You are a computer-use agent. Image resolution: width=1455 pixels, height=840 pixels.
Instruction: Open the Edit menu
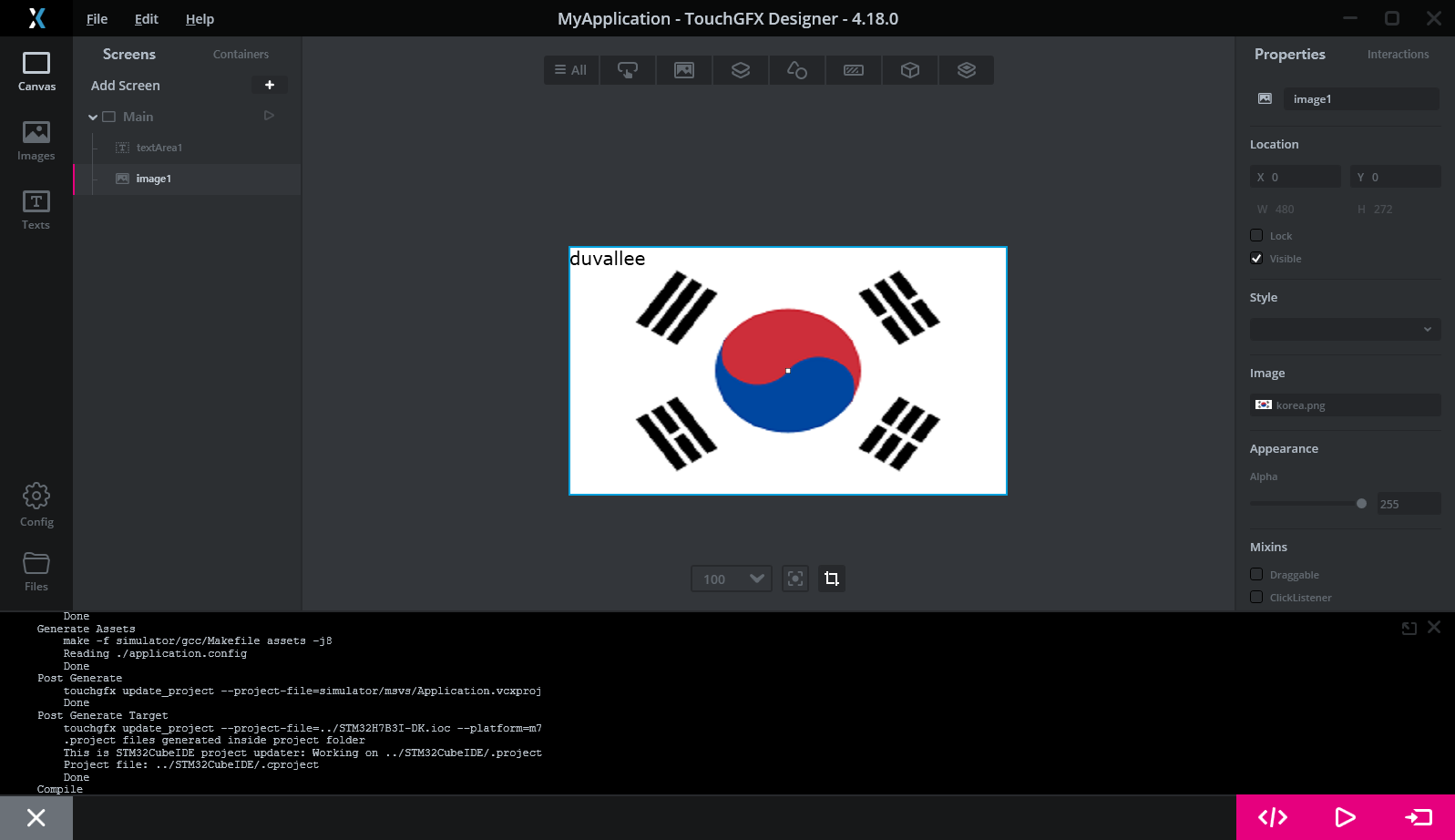[x=147, y=19]
